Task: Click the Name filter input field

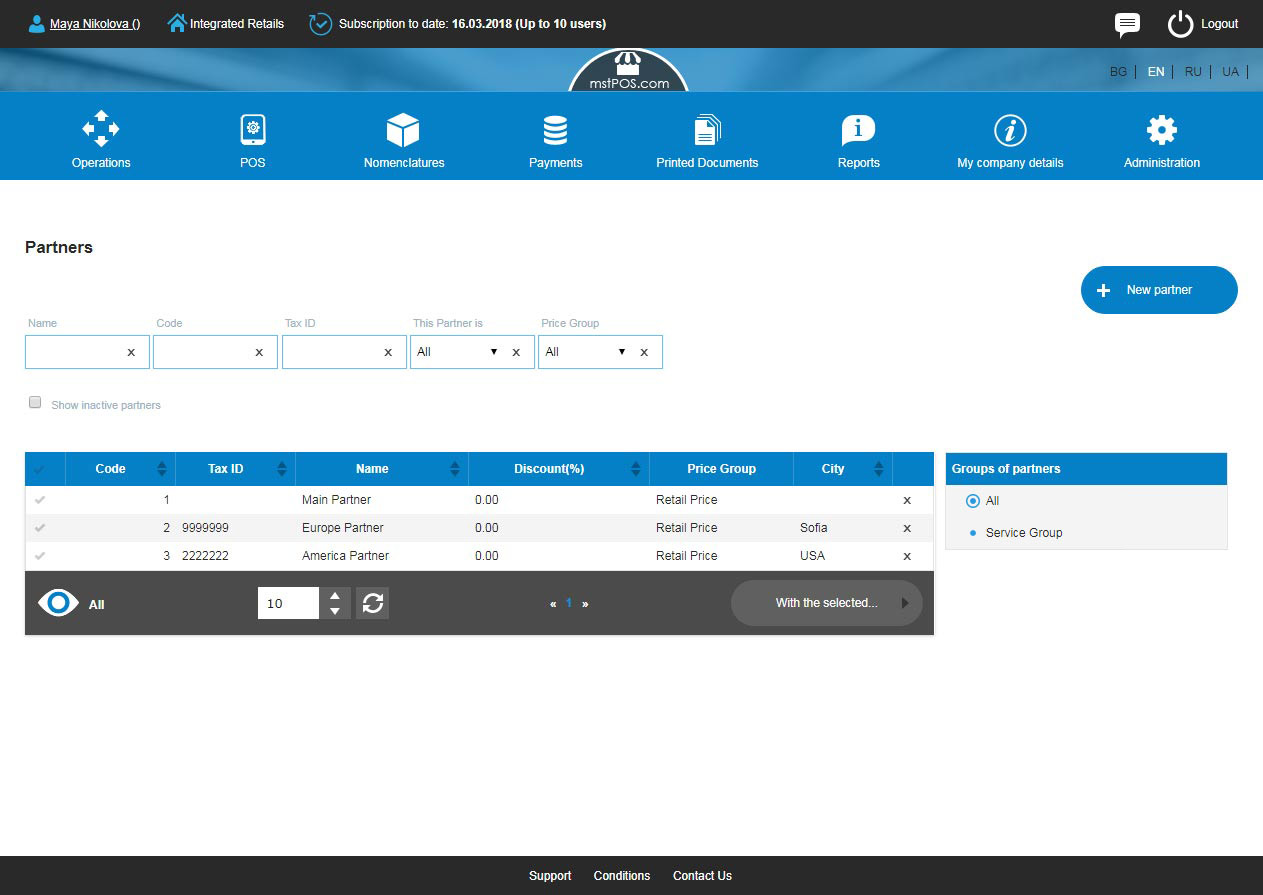Action: point(75,352)
